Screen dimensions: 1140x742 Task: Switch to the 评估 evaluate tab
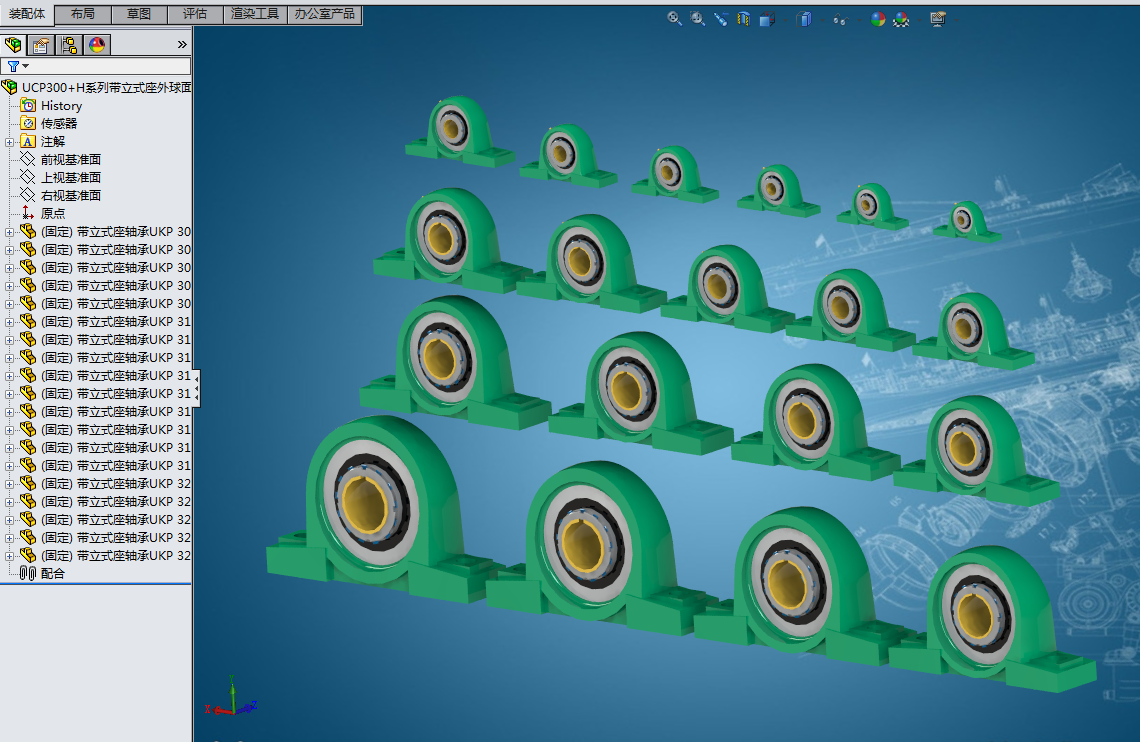point(195,14)
